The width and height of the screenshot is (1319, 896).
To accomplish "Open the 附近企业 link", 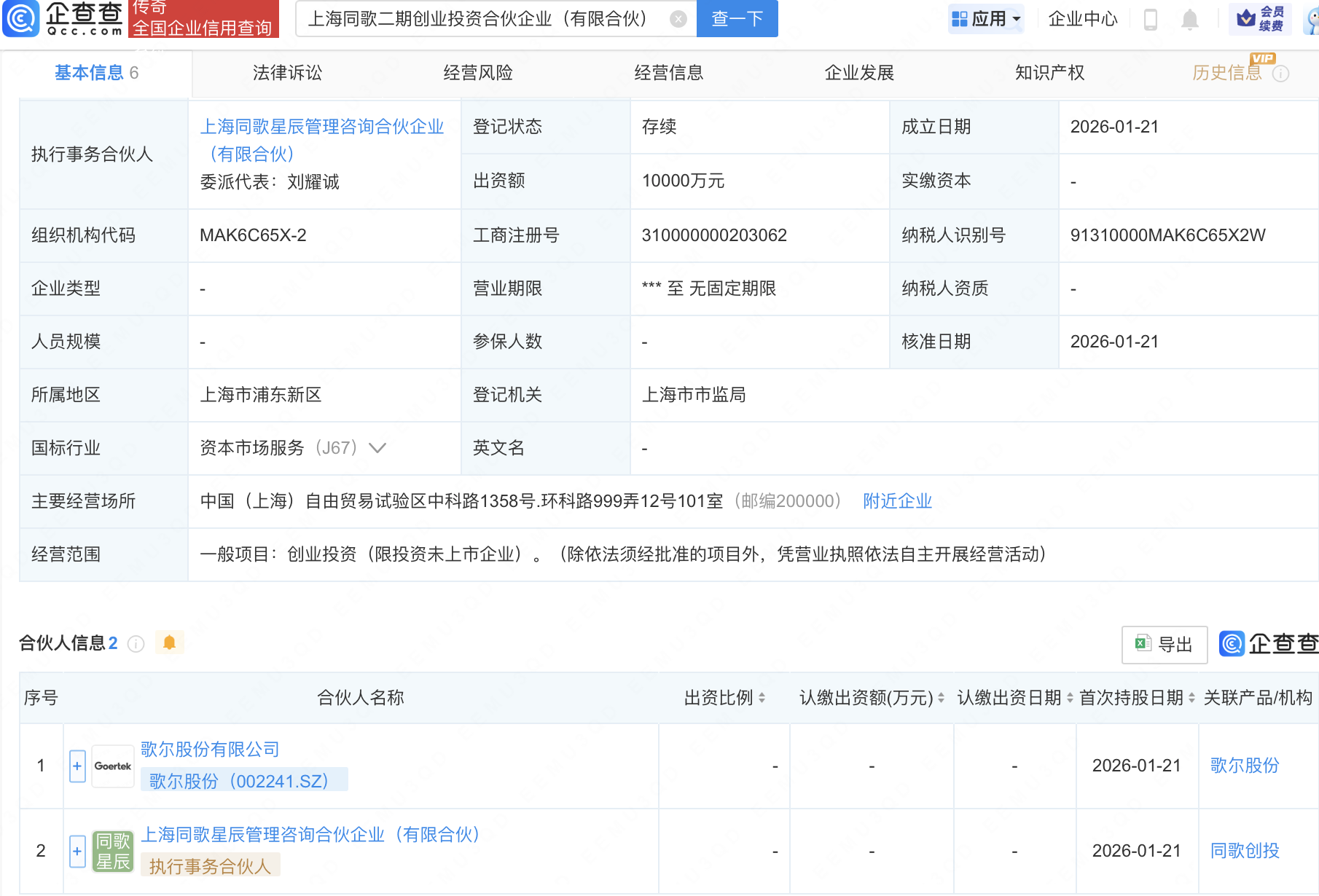I will point(897,501).
